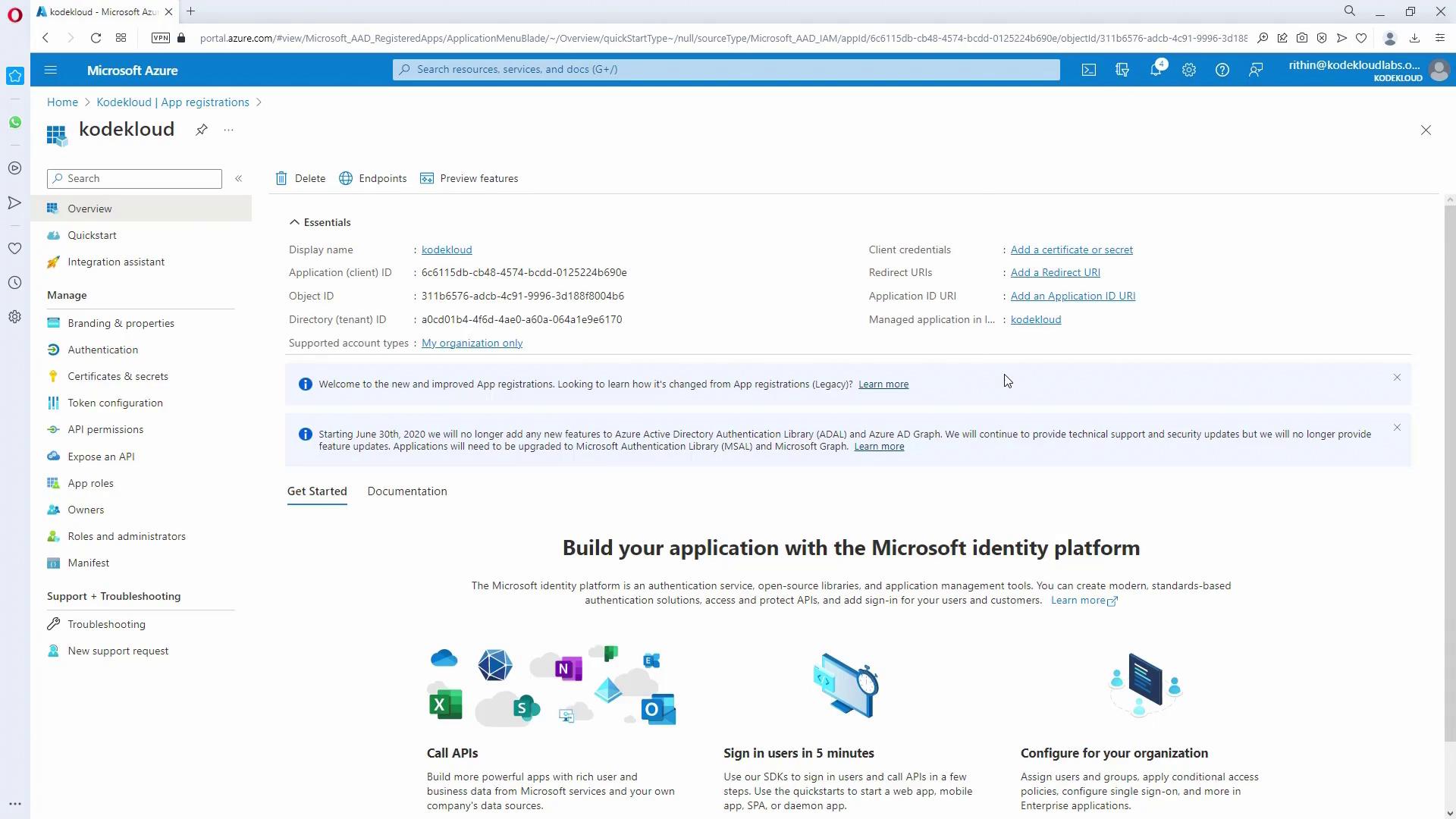
Task: Collapse the left navigation menu
Action: point(238,178)
